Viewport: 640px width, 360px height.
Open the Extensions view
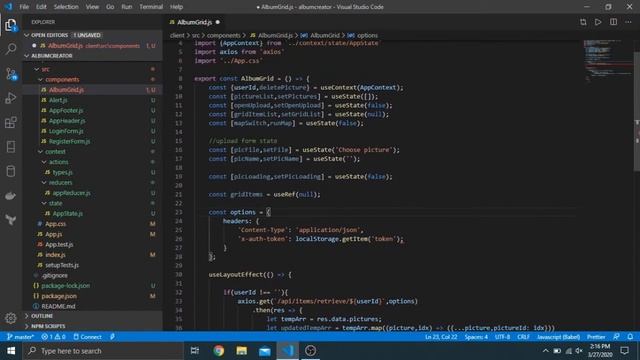pyautogui.click(x=11, y=122)
